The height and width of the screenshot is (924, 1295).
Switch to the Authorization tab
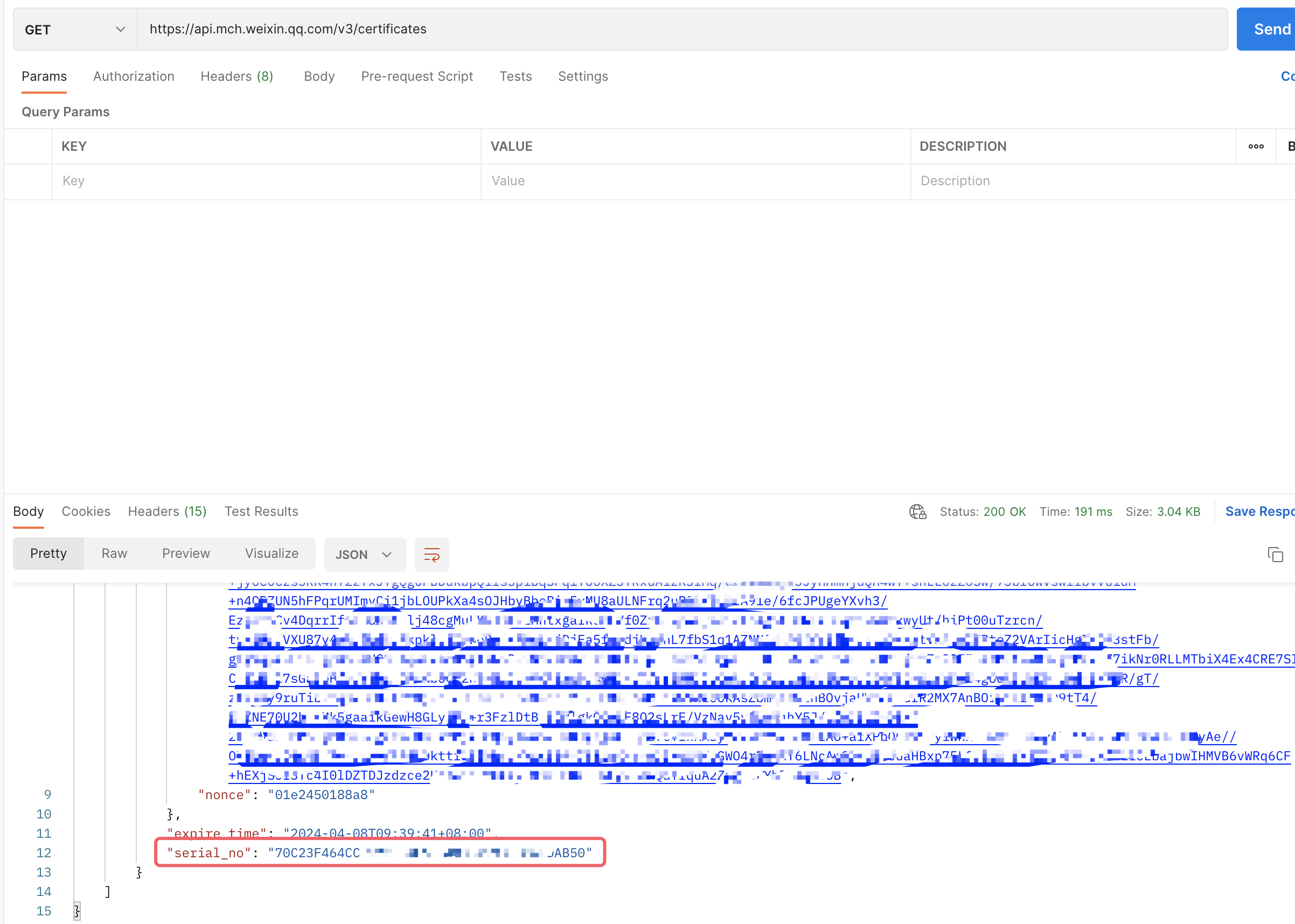coord(134,76)
